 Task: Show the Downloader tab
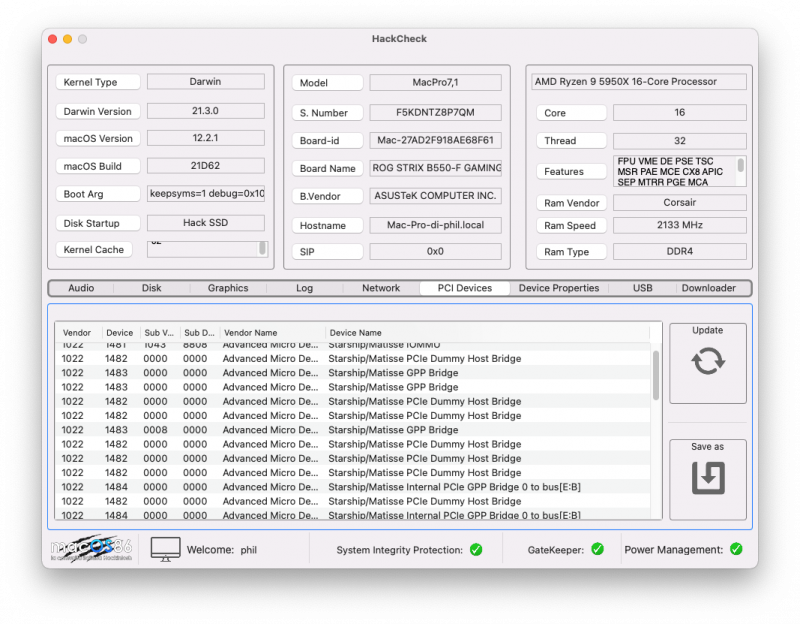coord(708,288)
